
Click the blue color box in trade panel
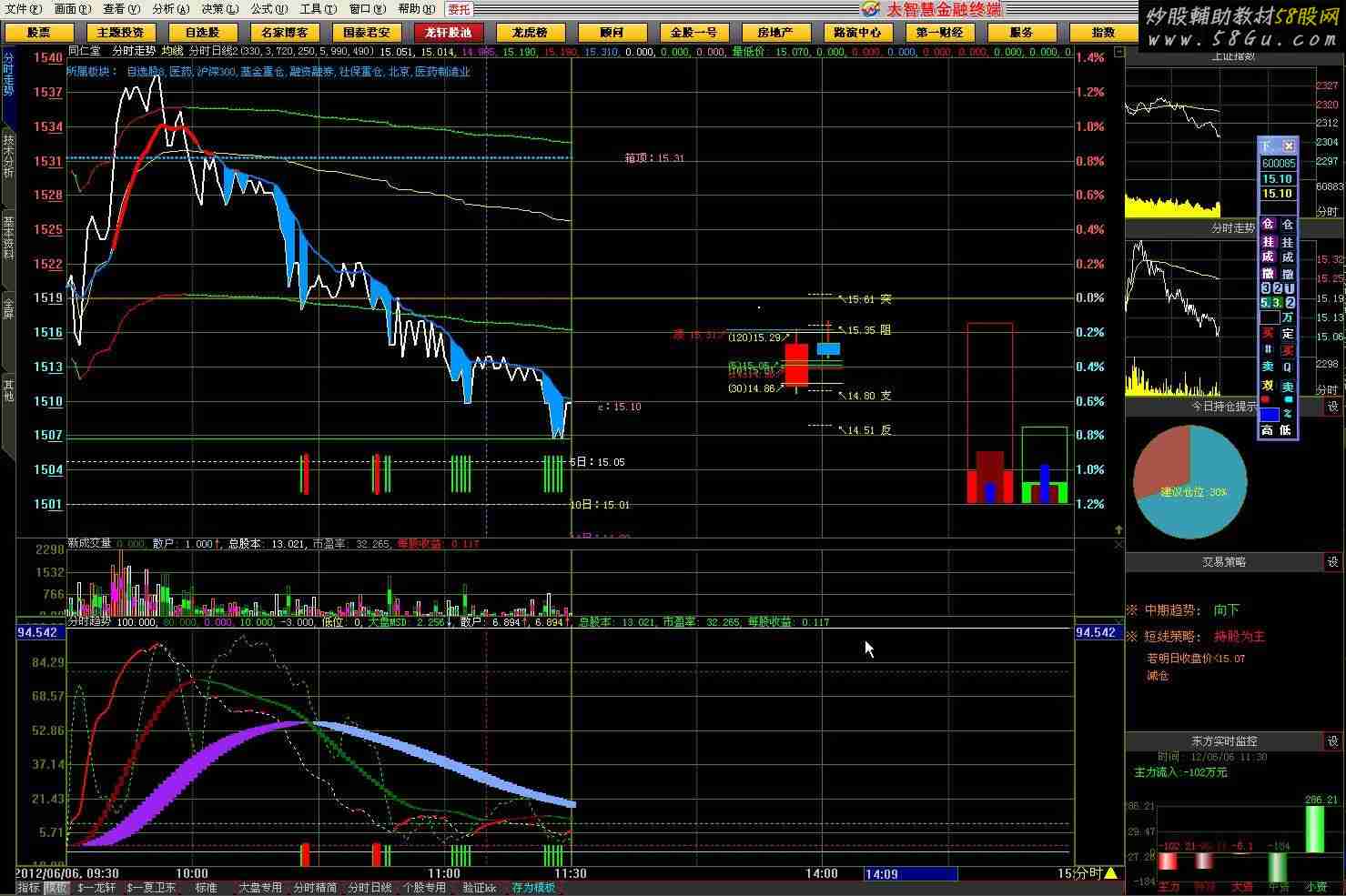click(1270, 415)
